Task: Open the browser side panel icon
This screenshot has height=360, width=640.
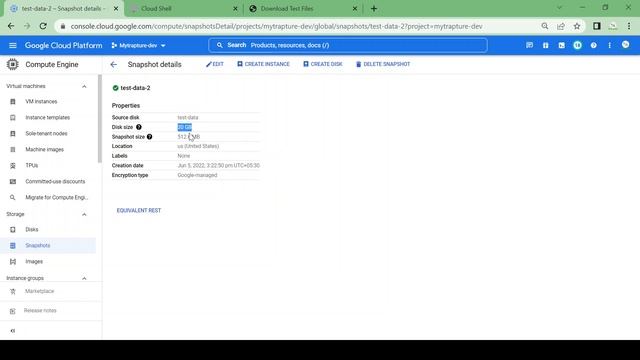Action: [597, 26]
